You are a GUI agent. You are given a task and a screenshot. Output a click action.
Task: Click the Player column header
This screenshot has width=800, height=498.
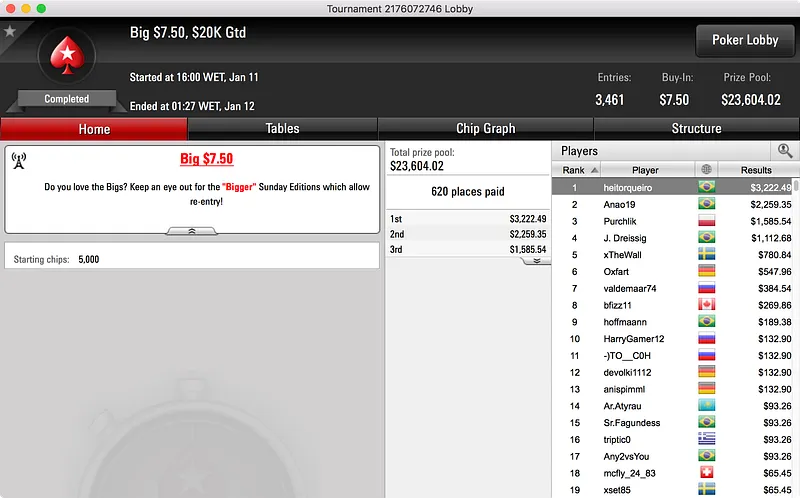645,170
